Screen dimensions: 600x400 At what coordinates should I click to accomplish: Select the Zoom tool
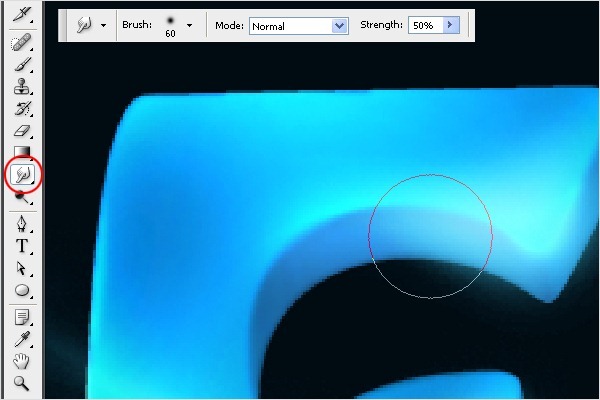pyautogui.click(x=22, y=383)
